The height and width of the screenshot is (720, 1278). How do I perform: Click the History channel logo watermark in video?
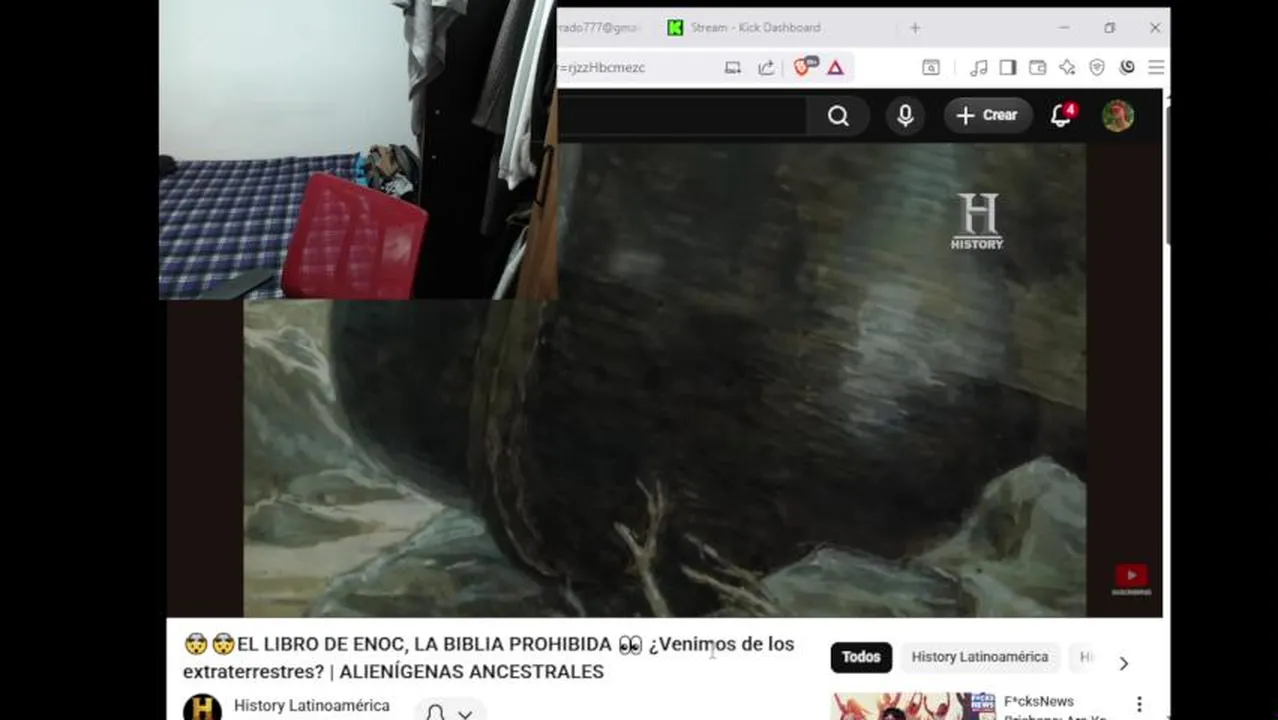977,221
